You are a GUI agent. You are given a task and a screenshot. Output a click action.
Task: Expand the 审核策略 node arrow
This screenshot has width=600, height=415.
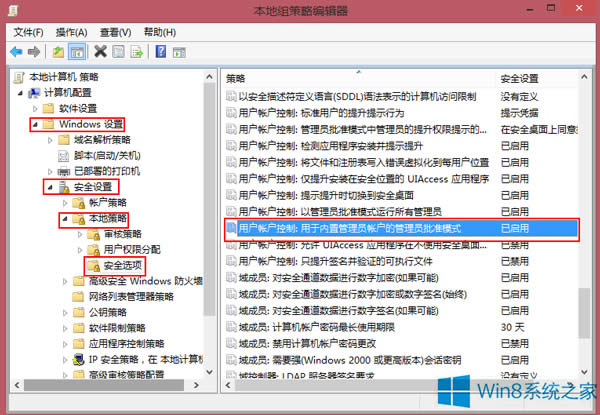point(80,234)
